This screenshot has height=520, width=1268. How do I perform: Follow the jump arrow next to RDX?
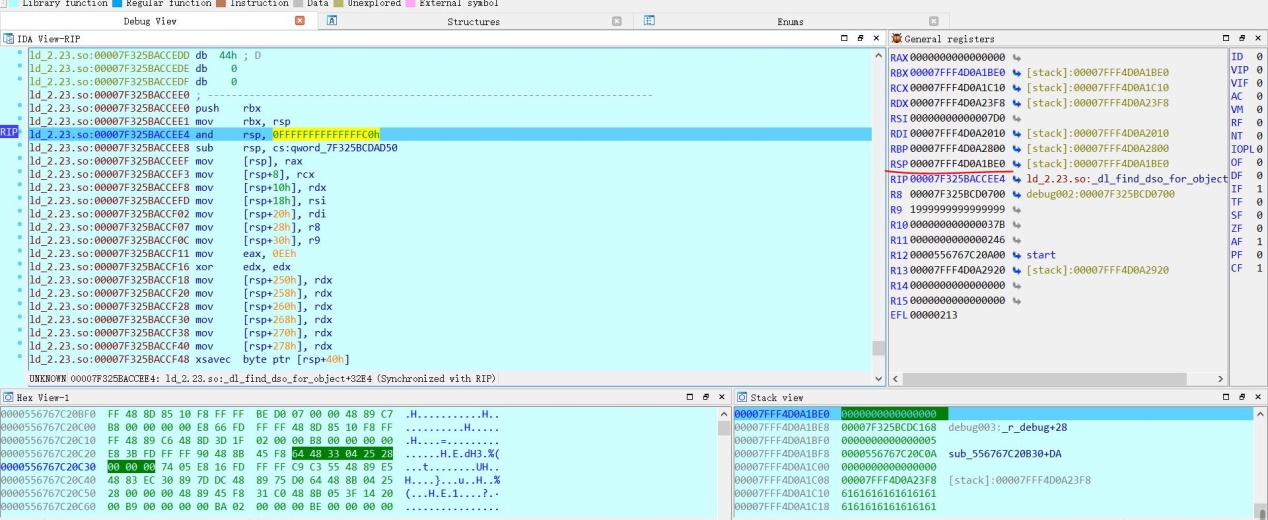1017,103
